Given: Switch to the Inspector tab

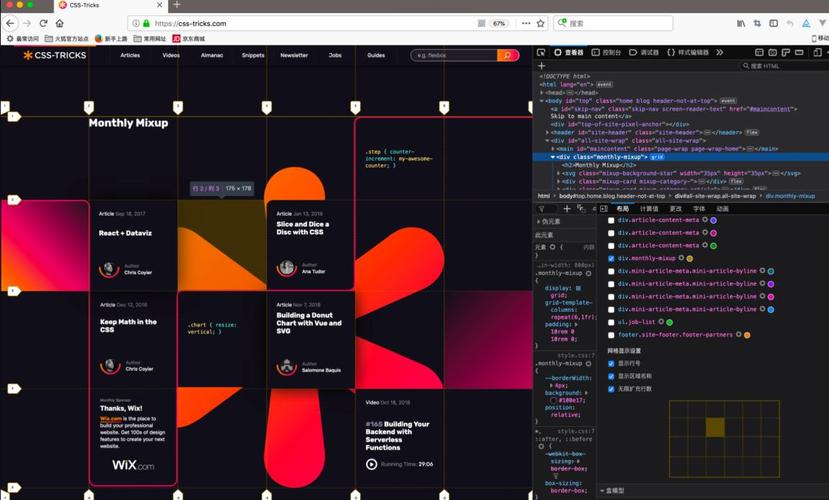Looking at the screenshot, I should [x=568, y=52].
